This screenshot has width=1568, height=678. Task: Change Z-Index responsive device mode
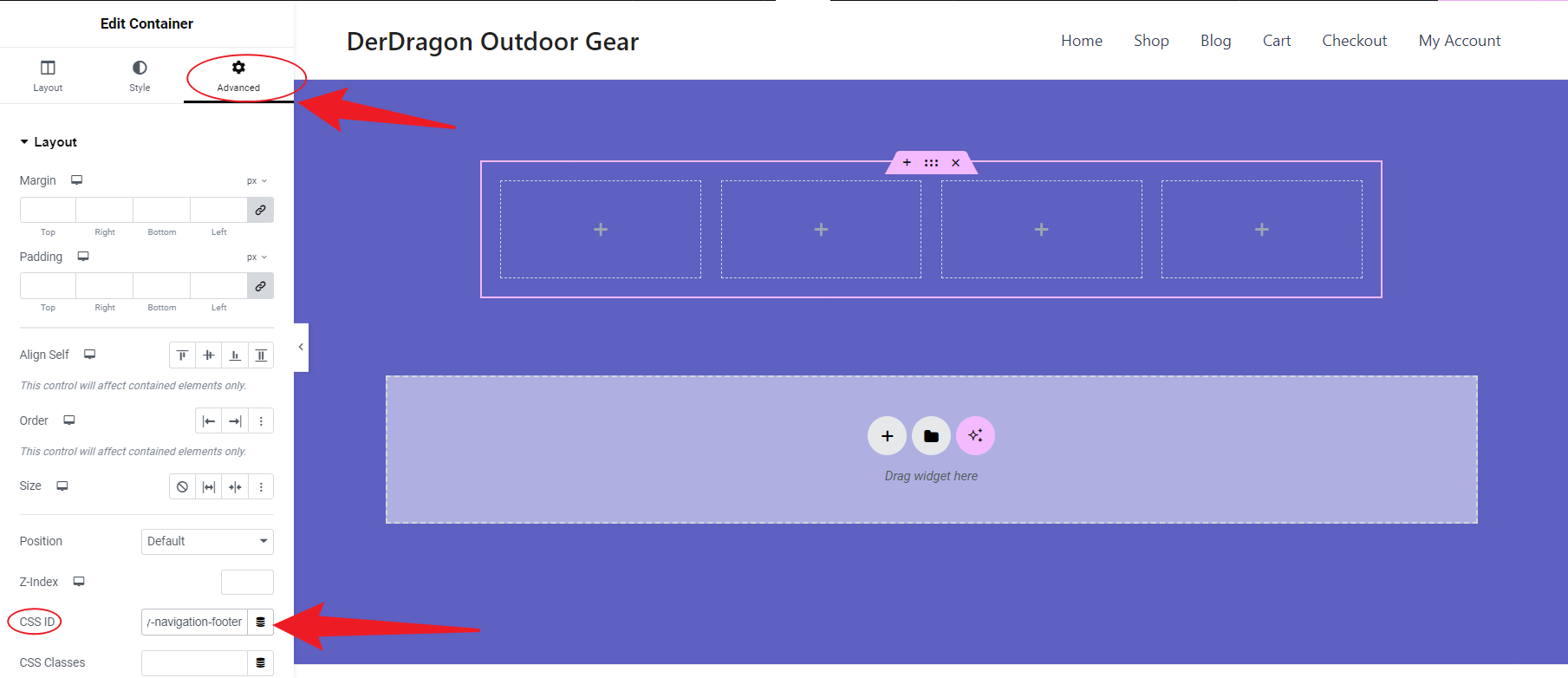[x=79, y=582]
